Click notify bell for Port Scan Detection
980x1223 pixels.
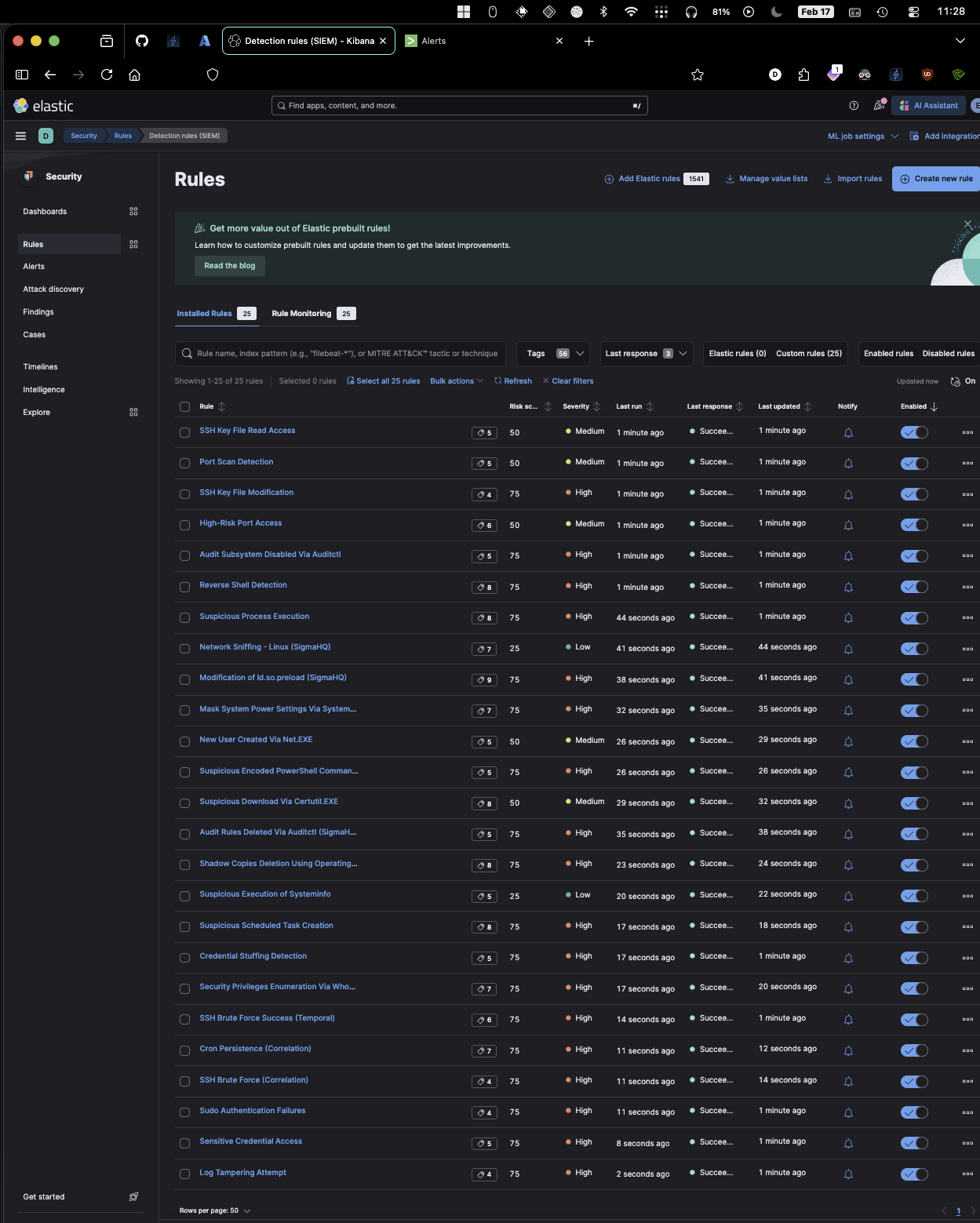pos(848,464)
